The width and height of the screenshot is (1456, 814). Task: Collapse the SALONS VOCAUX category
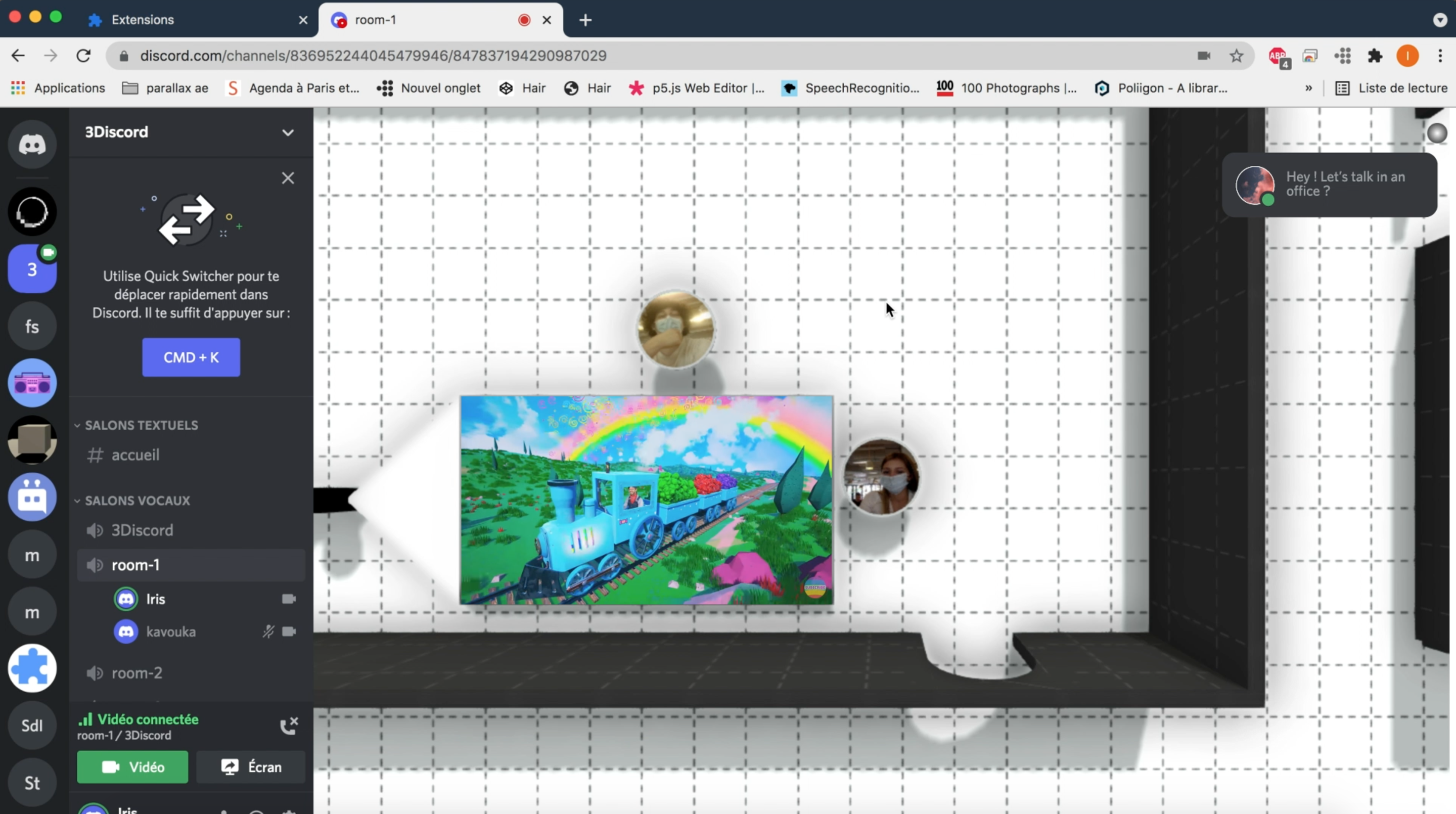133,501
